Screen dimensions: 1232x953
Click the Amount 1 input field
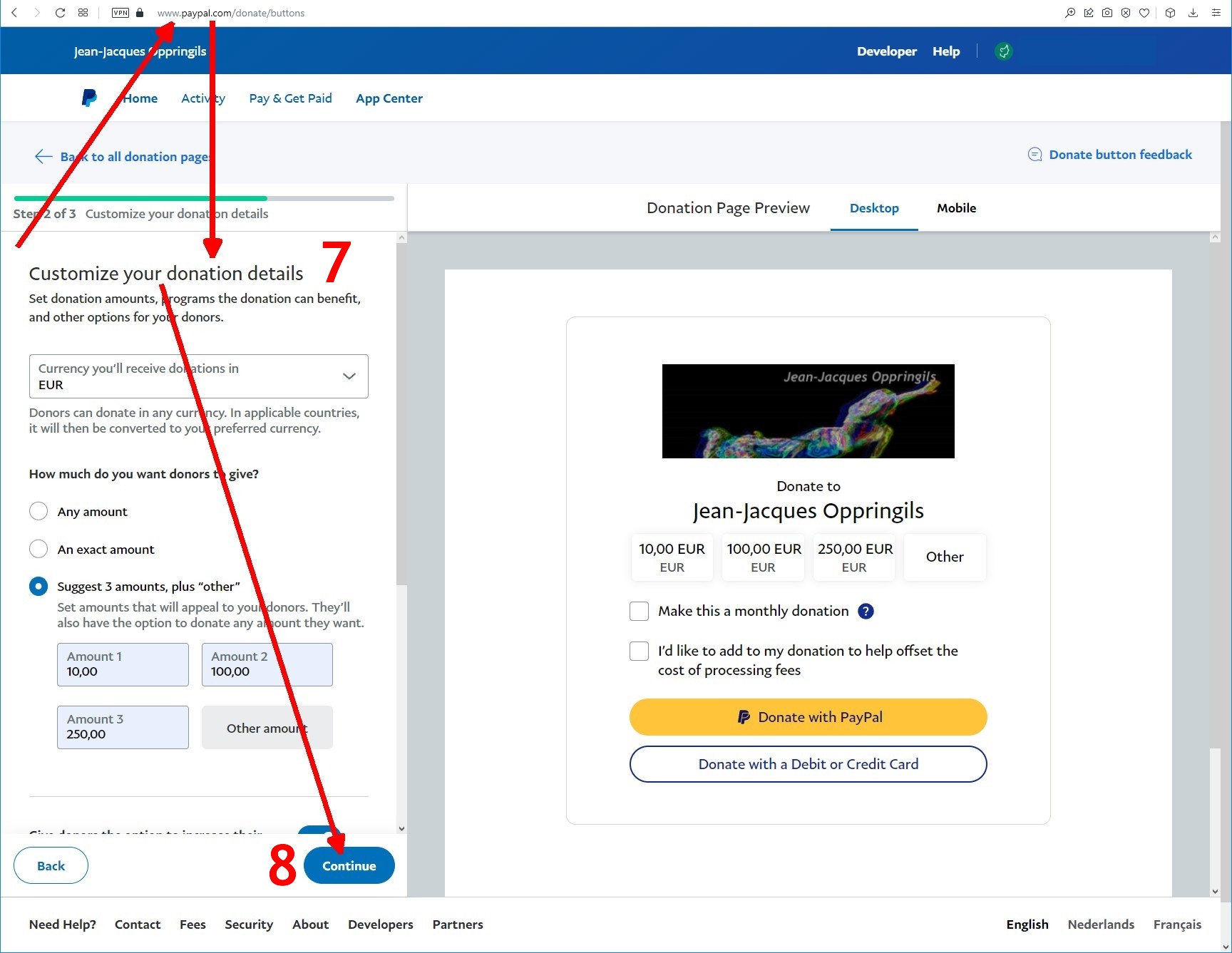click(x=123, y=664)
